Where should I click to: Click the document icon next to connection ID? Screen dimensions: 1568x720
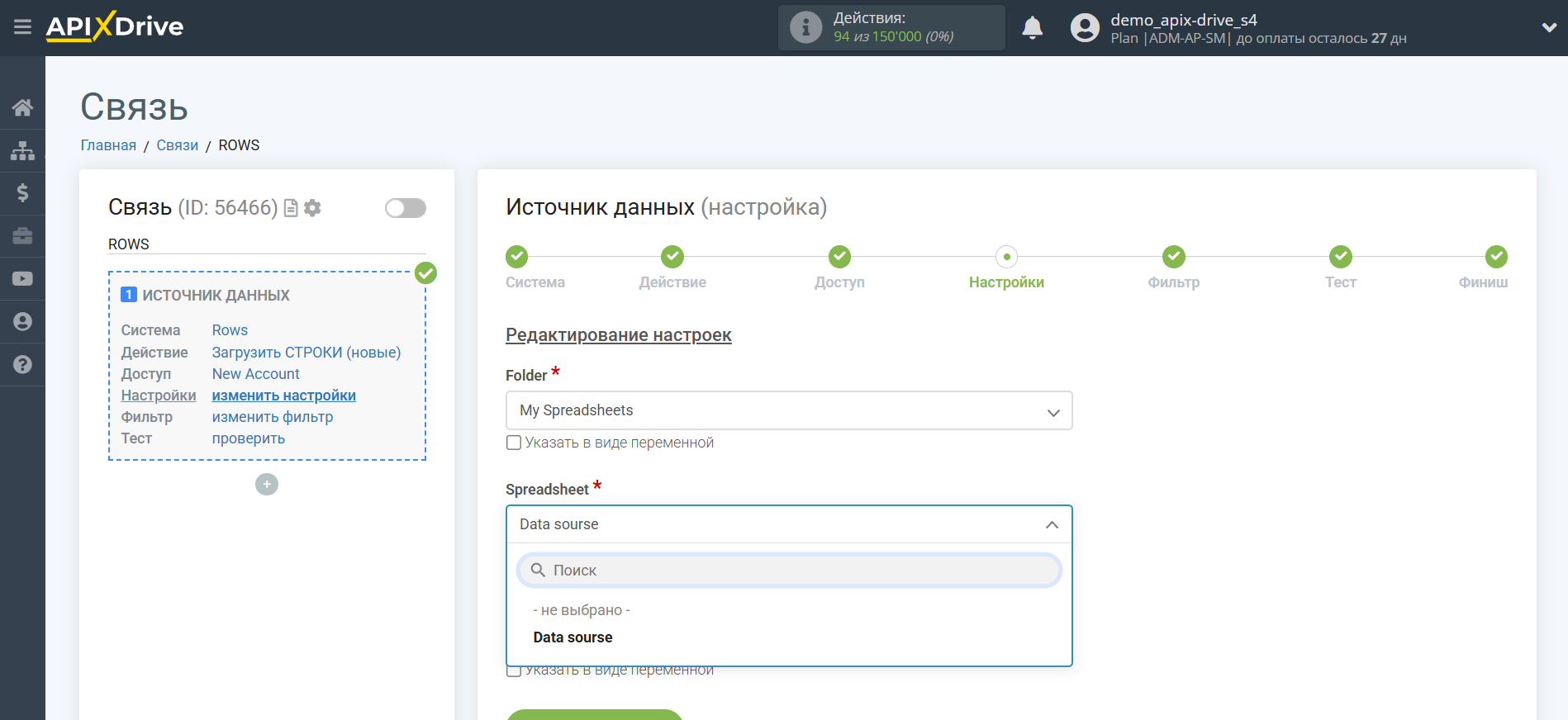click(291, 208)
